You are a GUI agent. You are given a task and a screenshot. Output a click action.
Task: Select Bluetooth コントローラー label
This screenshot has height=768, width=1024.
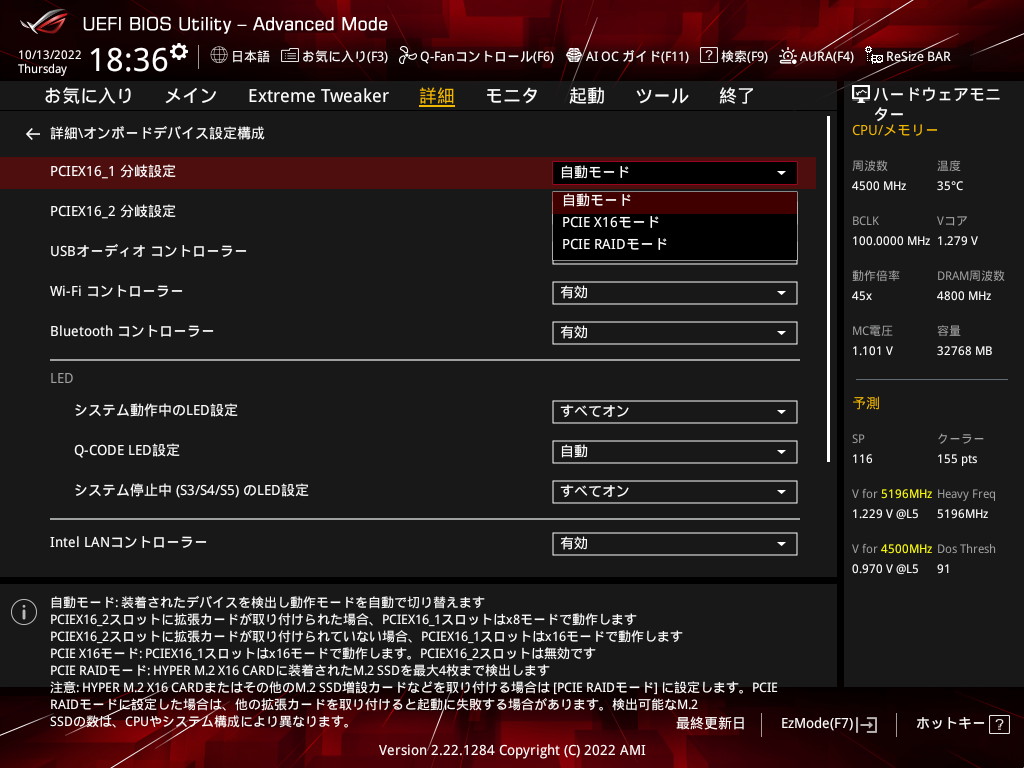click(132, 331)
